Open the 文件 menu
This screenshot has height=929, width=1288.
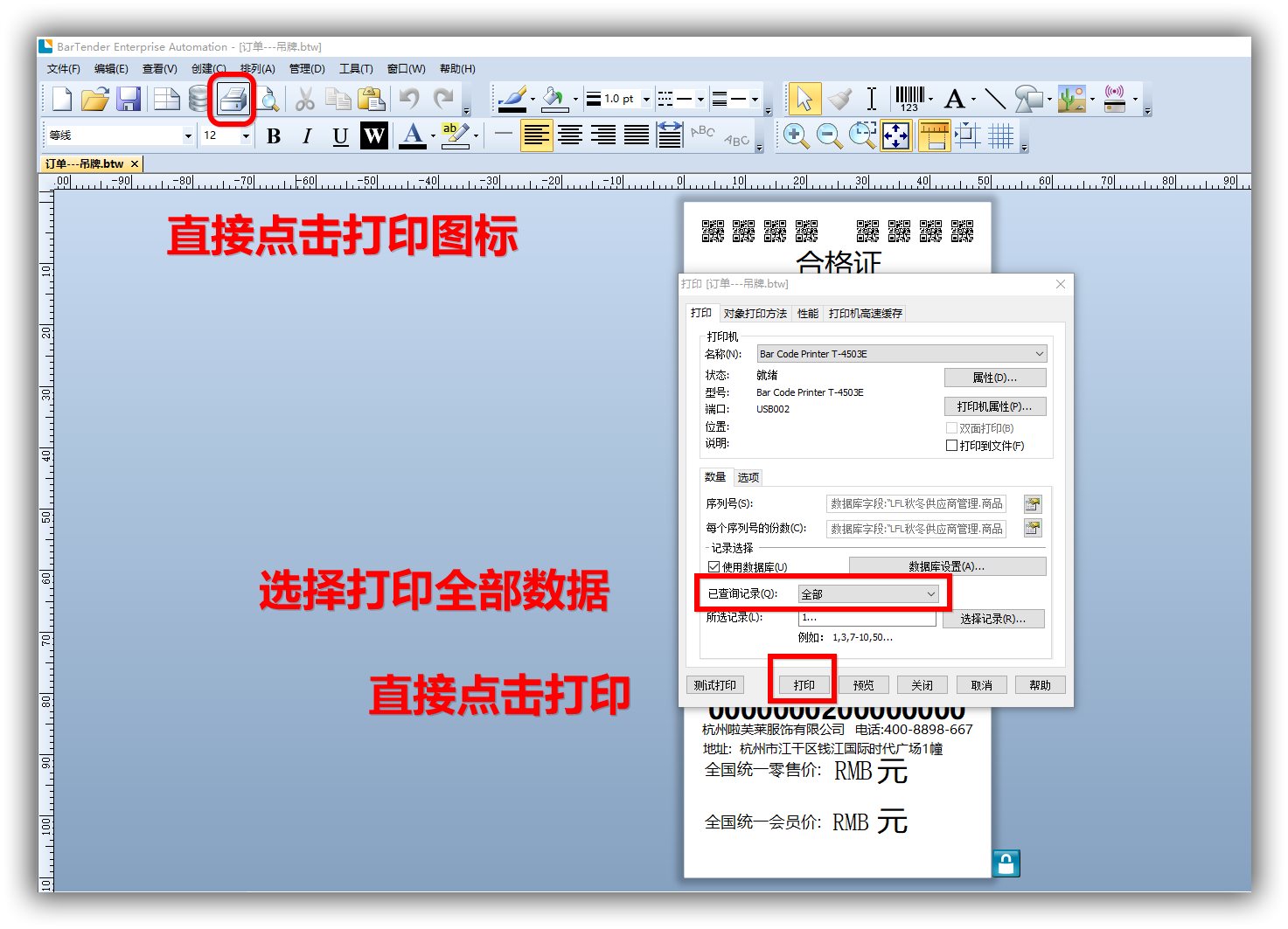tap(63, 69)
